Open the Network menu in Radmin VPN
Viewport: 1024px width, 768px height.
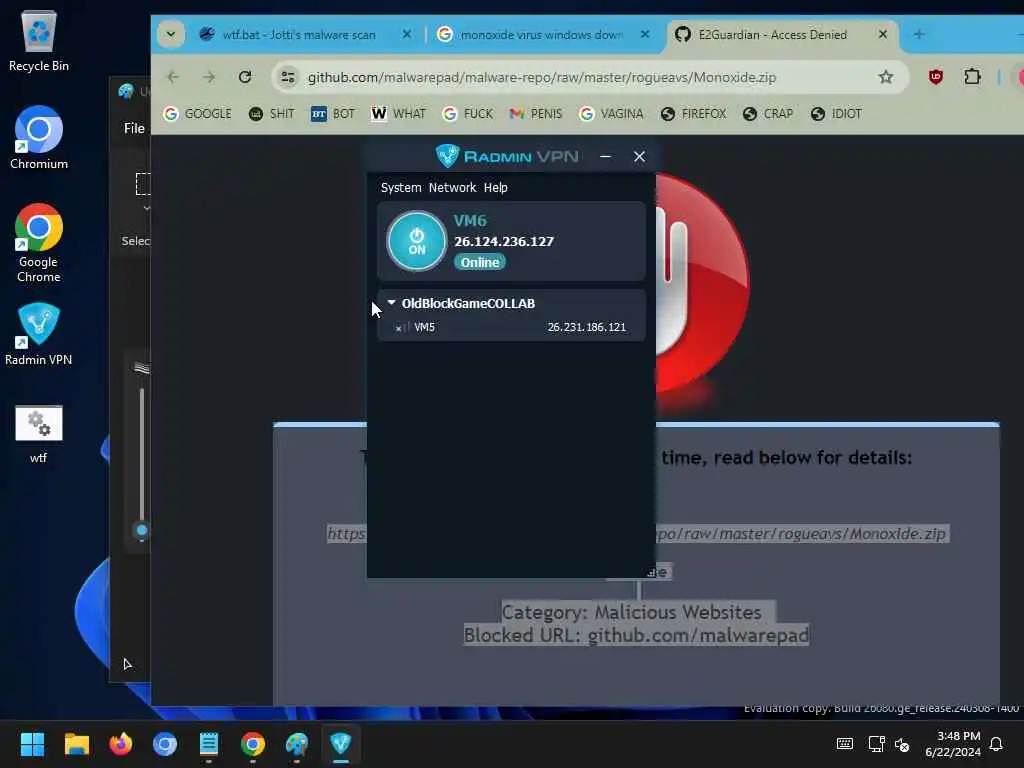pyautogui.click(x=452, y=187)
